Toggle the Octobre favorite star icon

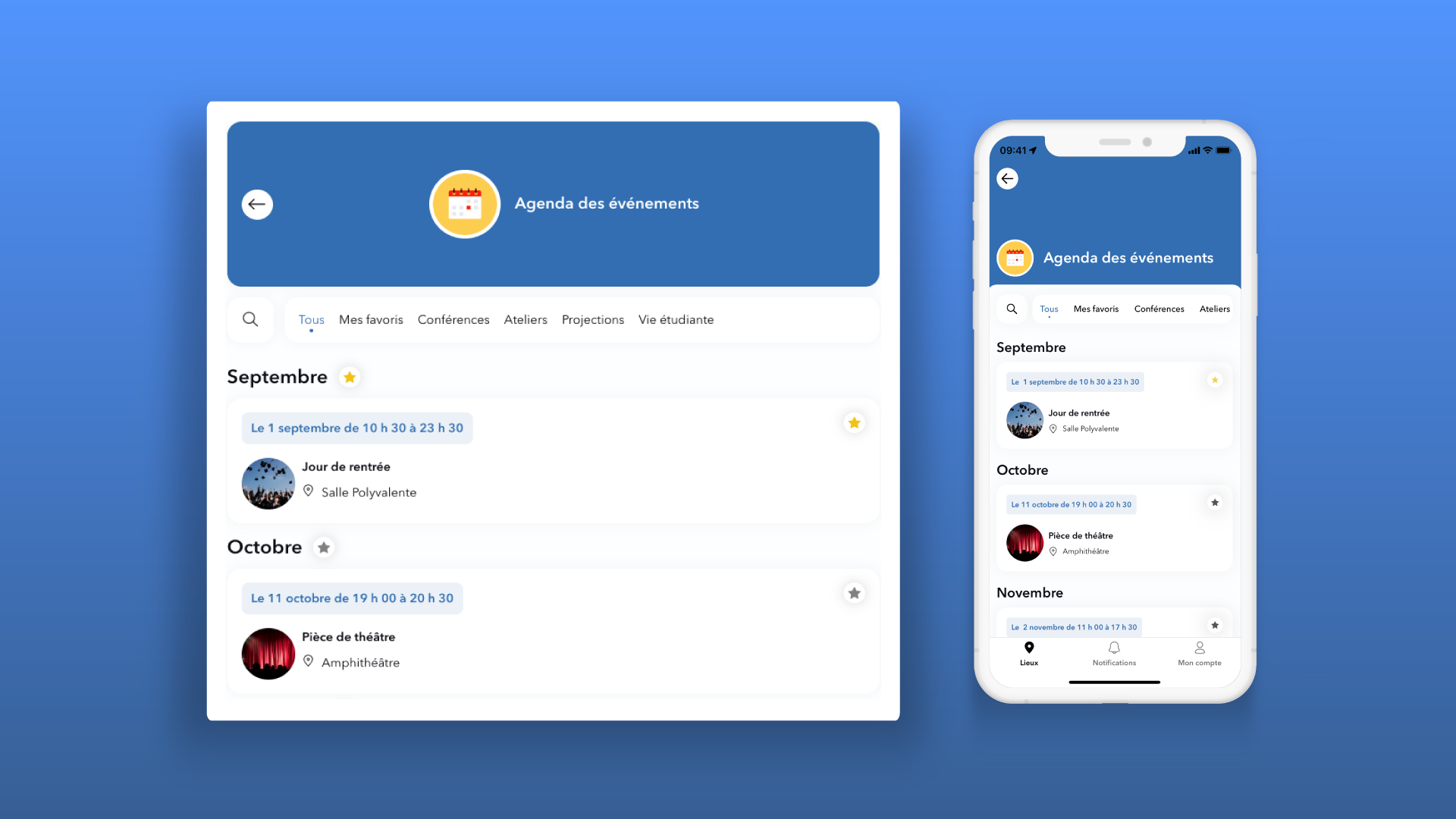322,547
